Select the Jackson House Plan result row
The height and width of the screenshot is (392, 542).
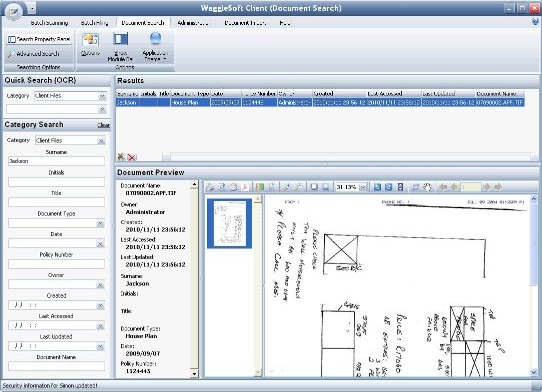[320, 103]
